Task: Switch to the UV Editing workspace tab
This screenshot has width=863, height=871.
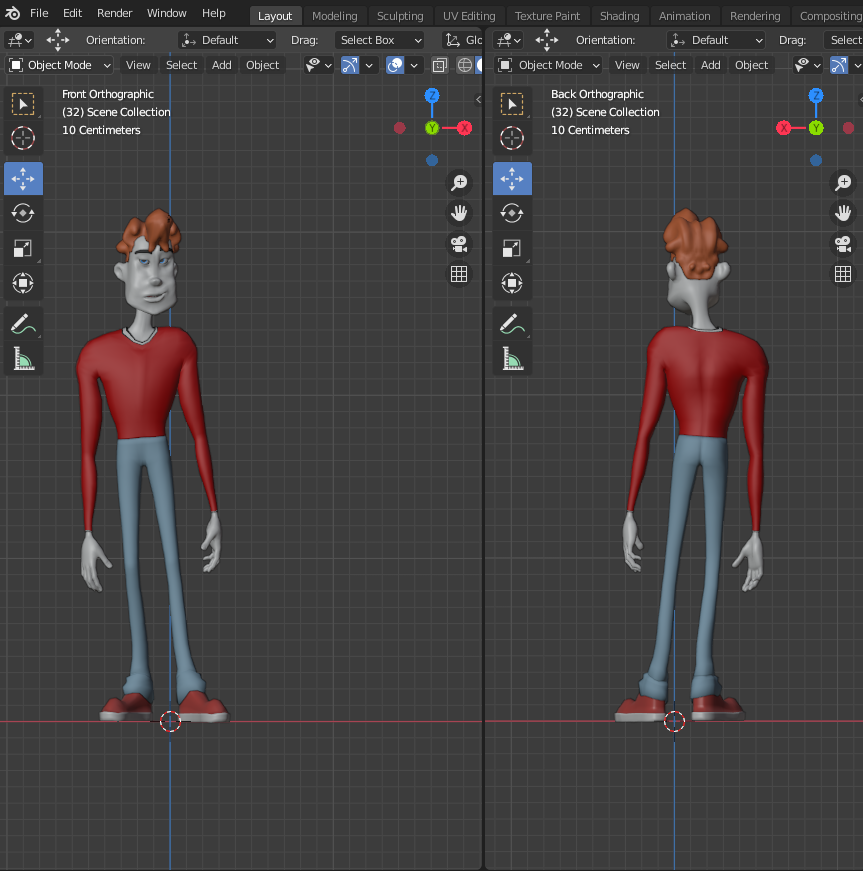Action: (468, 15)
